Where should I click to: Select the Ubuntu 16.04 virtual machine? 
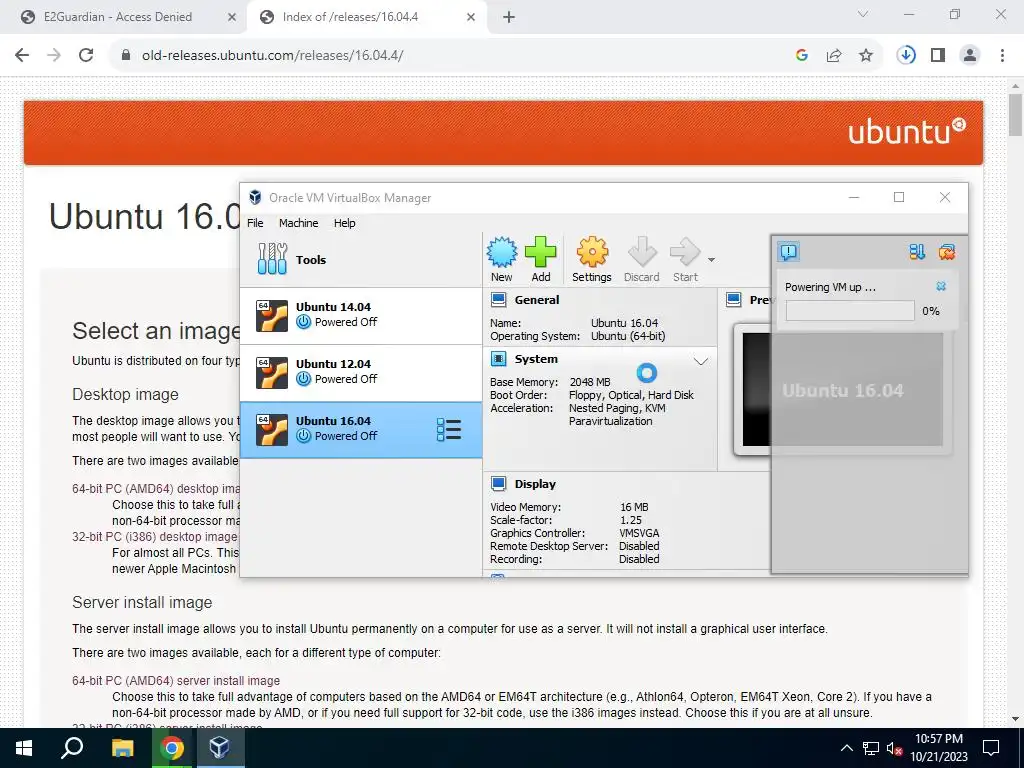point(360,429)
